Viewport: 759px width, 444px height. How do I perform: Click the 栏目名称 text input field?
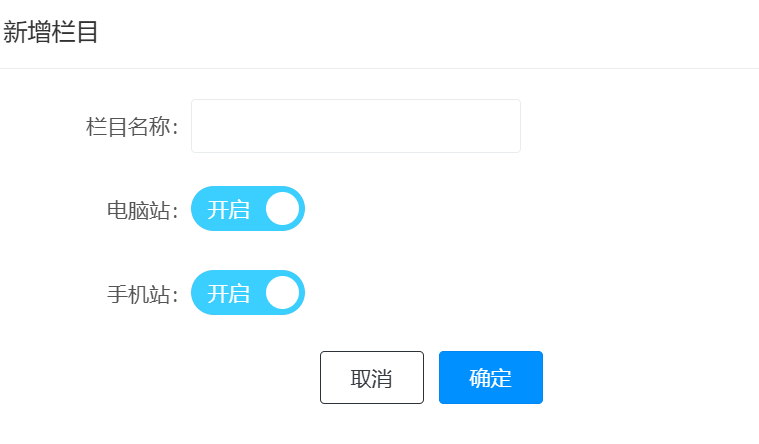355,126
